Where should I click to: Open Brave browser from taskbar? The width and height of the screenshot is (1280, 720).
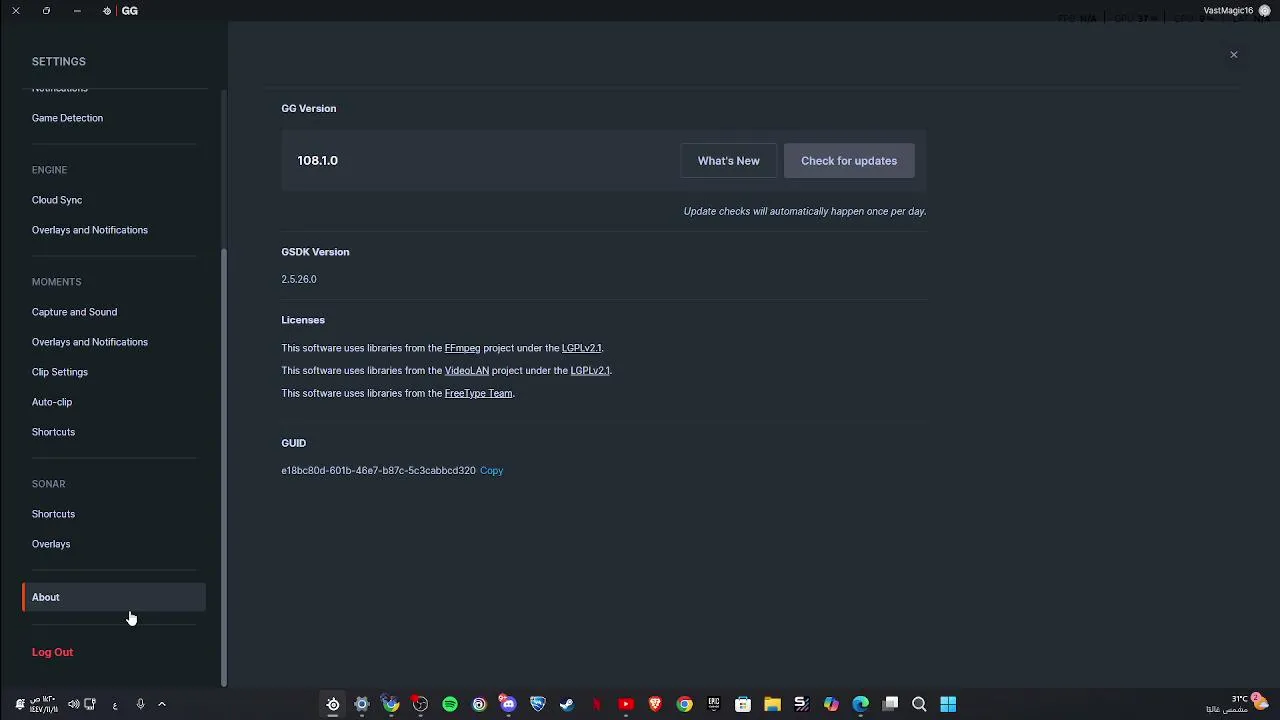pyautogui.click(x=655, y=705)
